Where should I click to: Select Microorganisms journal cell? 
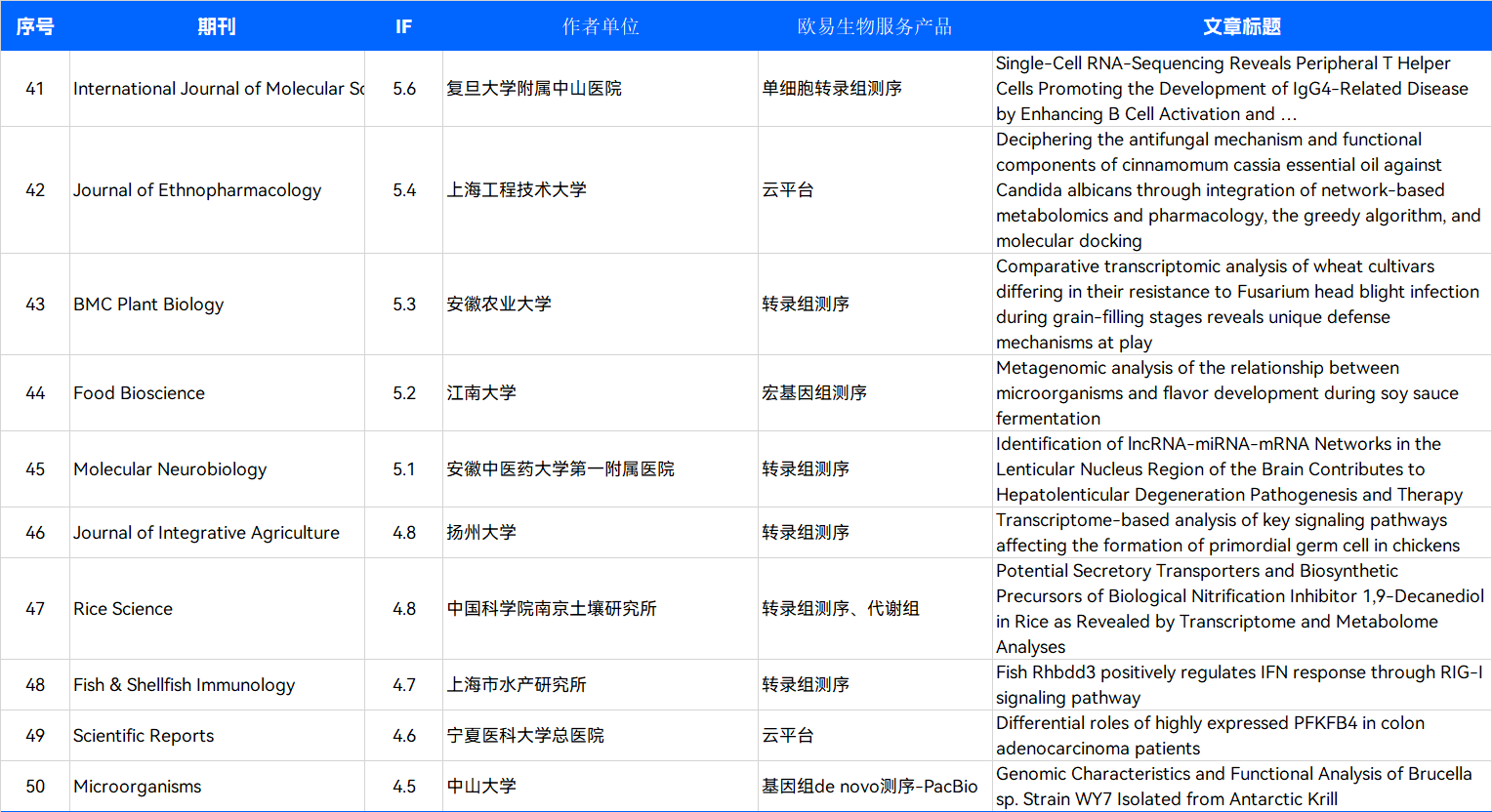click(217, 787)
